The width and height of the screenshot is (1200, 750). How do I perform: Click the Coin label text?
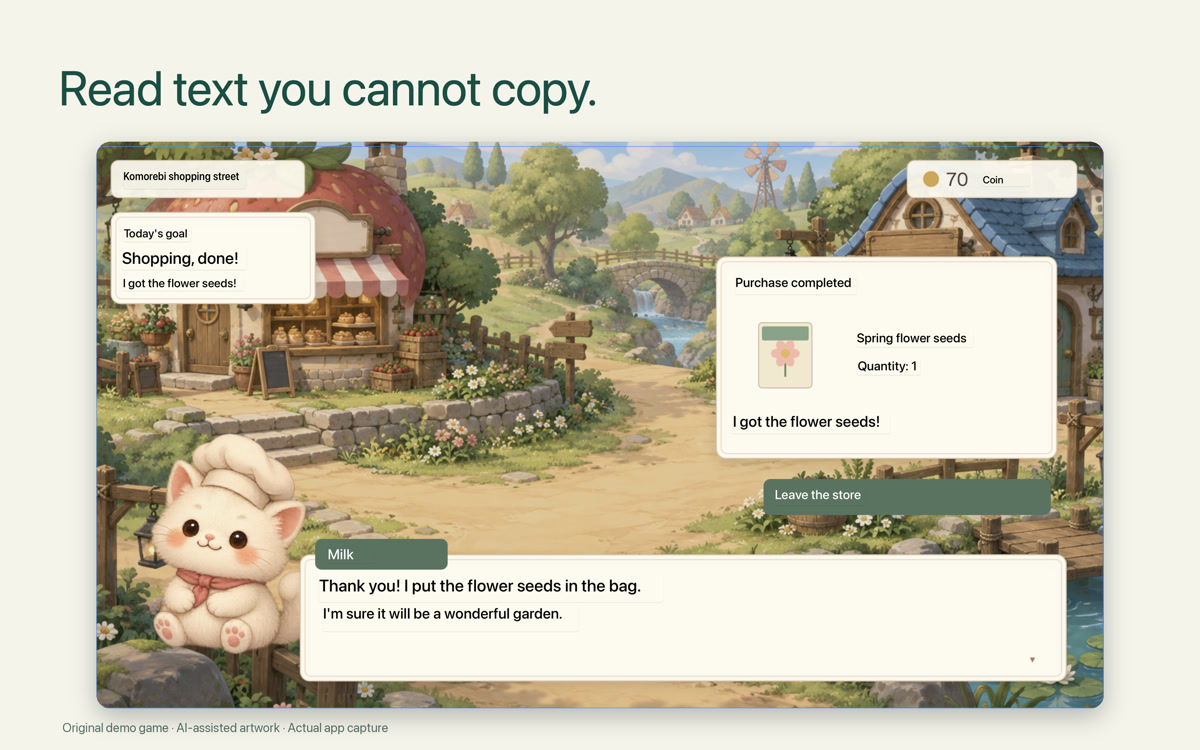point(993,180)
